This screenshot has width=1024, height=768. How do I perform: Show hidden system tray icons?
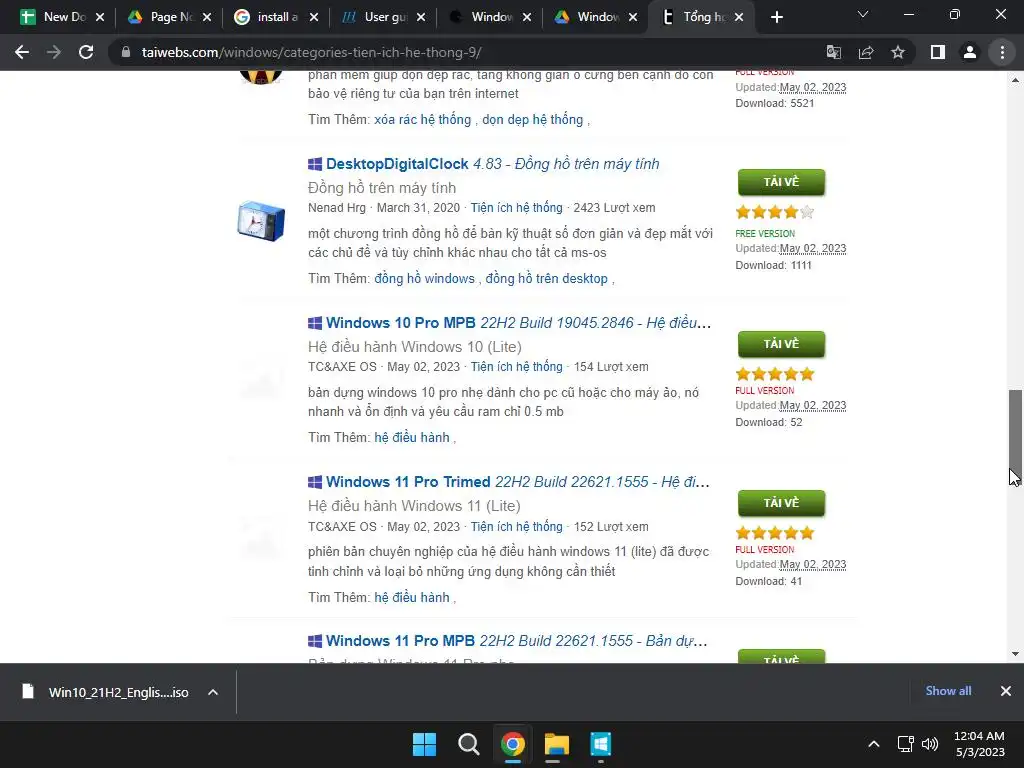[x=874, y=744]
